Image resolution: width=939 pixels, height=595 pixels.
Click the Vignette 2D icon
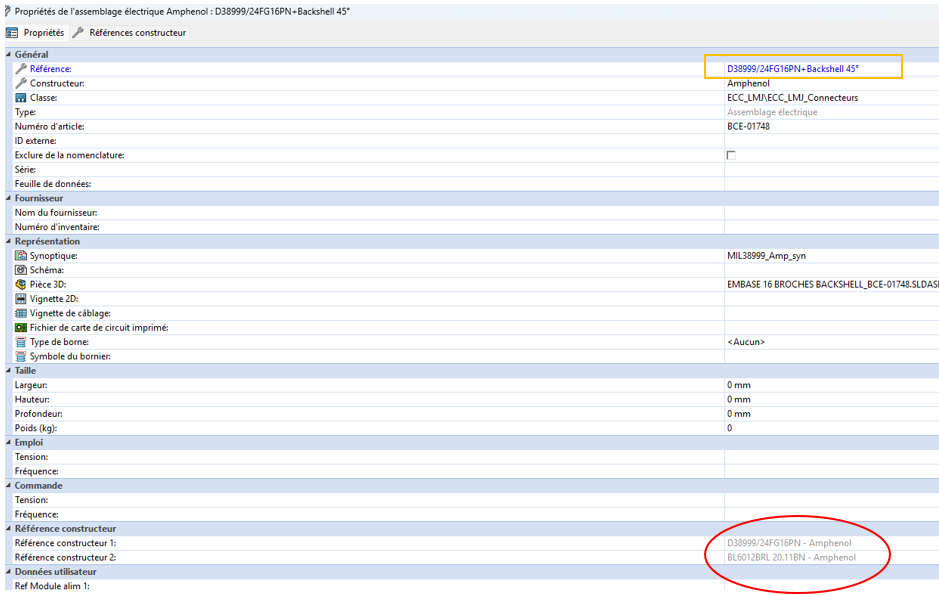pos(20,299)
